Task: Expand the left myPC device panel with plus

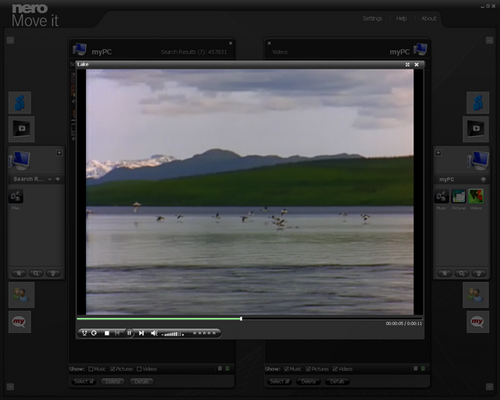Action: [x=59, y=153]
